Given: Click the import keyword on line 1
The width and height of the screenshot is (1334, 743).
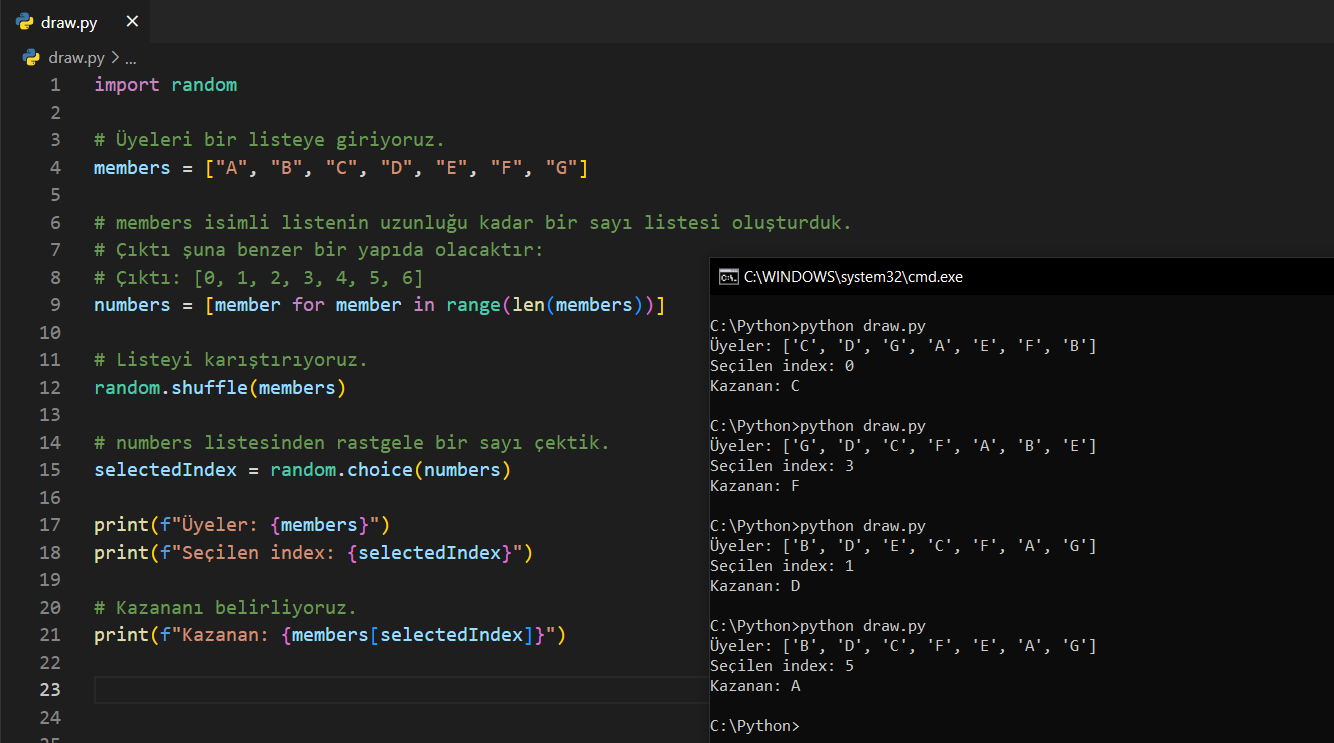Looking at the screenshot, I should pos(127,85).
